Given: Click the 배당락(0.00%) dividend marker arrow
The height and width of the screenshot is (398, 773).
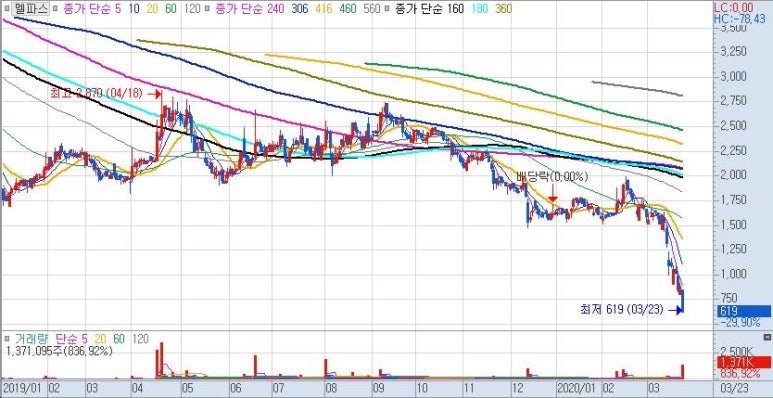Looking at the screenshot, I should coord(552,190).
